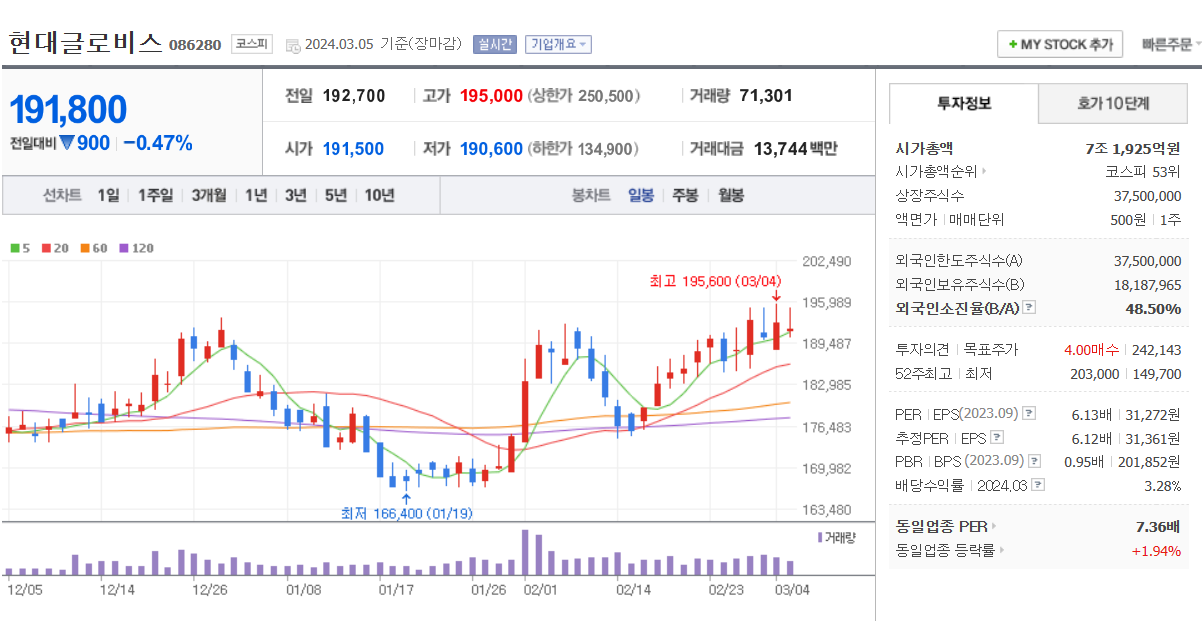
Task: Click the tallest volume bar near 02/01
Action: (526, 552)
